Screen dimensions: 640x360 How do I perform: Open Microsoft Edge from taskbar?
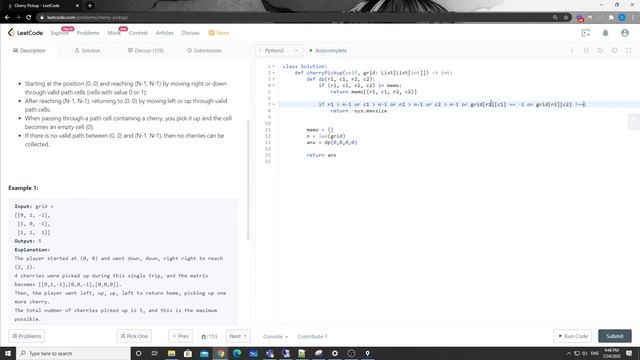tap(237, 353)
